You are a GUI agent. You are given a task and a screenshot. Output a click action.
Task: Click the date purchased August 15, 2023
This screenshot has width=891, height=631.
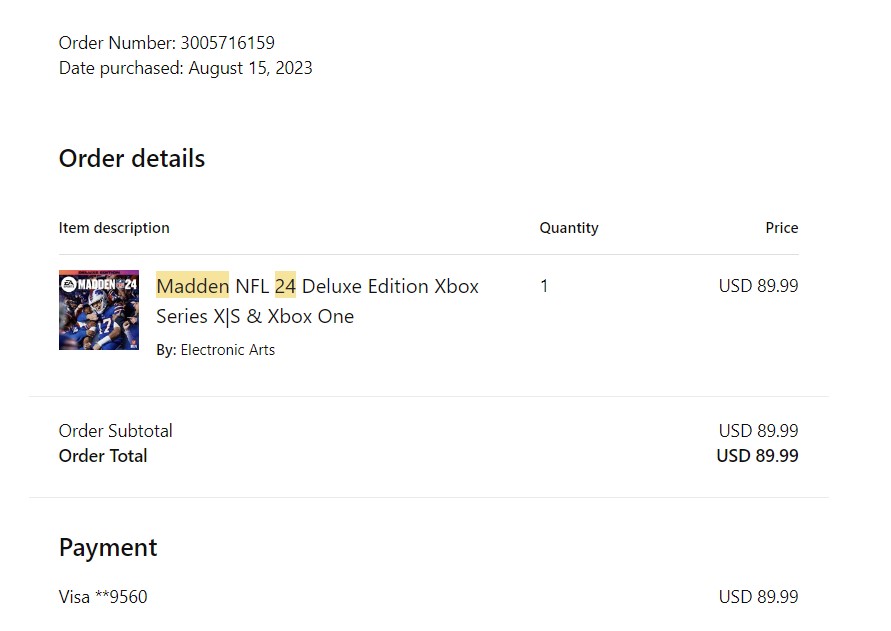pos(250,68)
